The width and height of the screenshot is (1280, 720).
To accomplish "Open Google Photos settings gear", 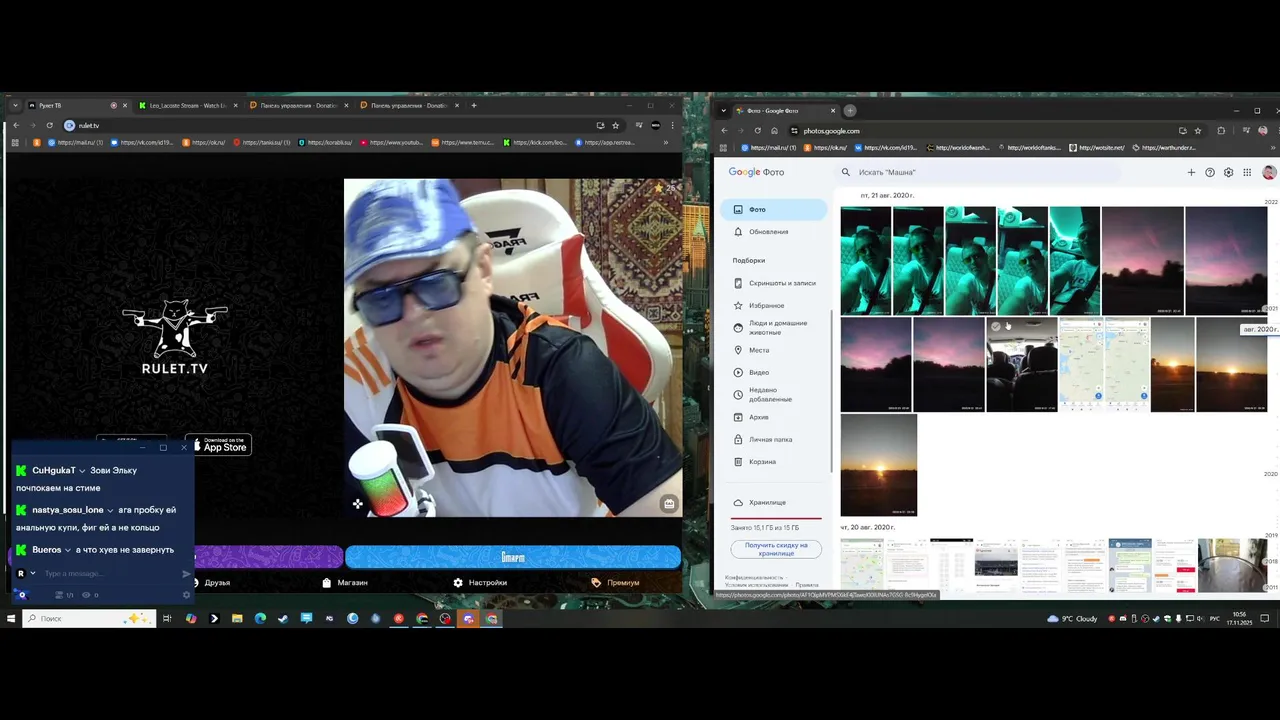I will pyautogui.click(x=1229, y=172).
